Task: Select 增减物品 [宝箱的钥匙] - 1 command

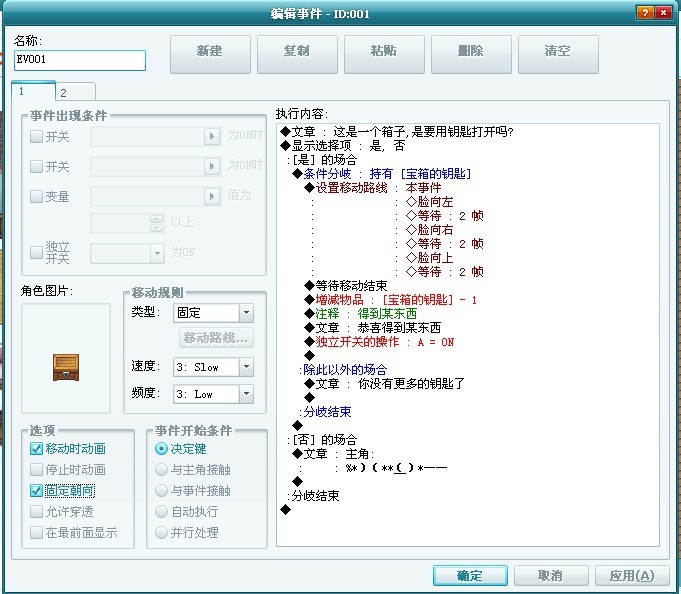Action: 390,300
